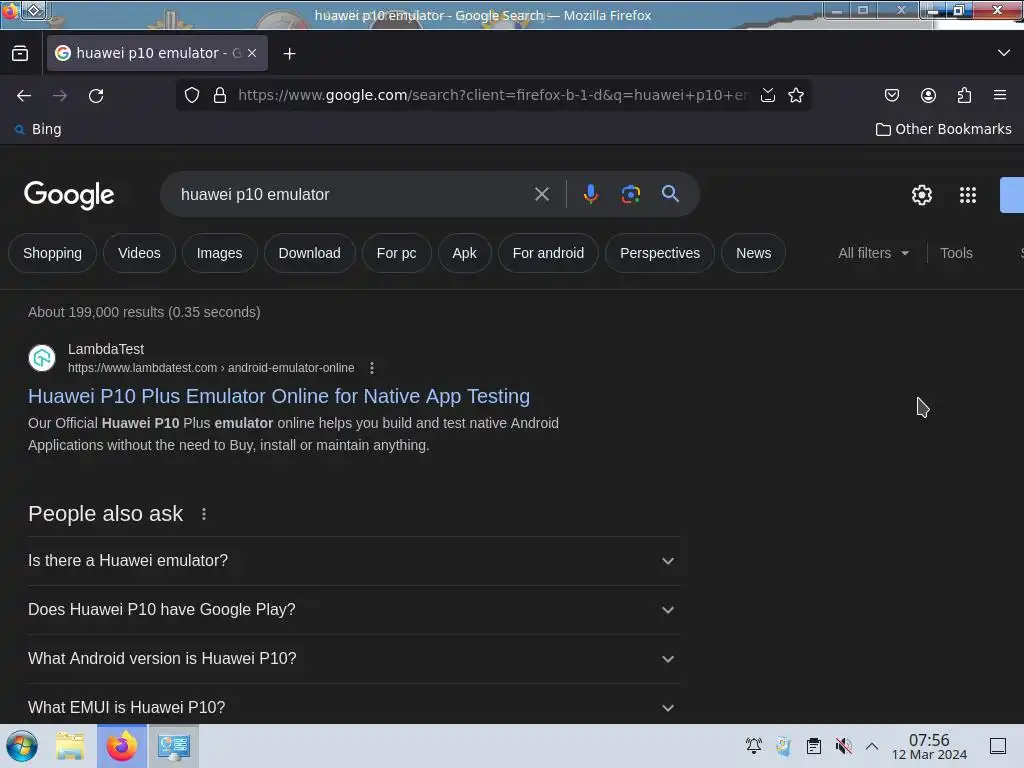Clear the Google search box with X
This screenshot has height=768, width=1024.
point(541,194)
